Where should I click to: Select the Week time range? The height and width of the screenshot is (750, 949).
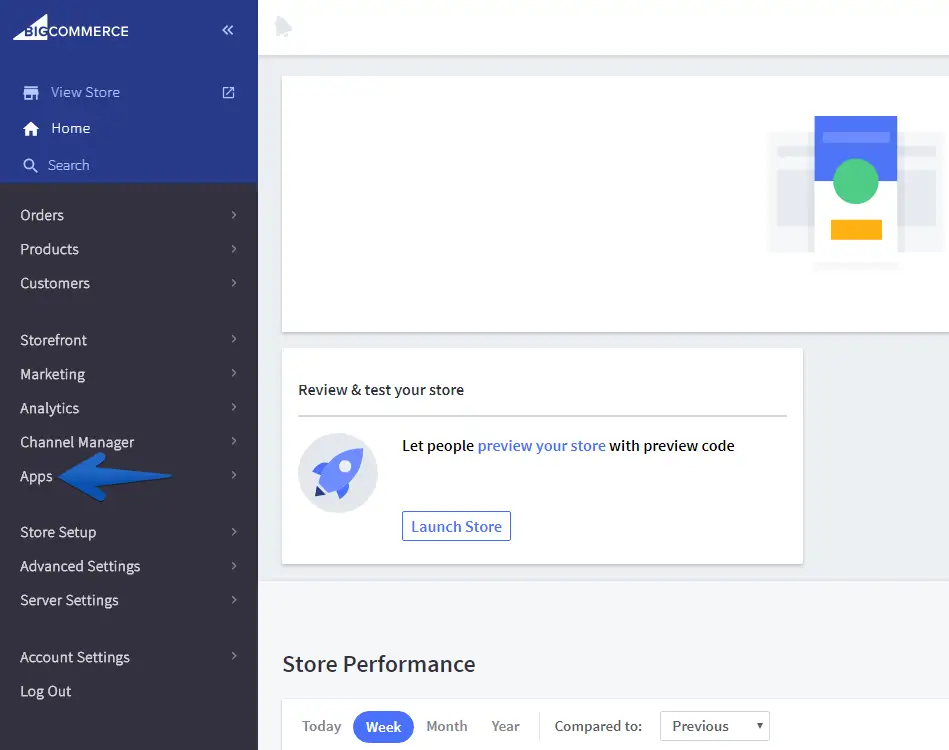point(383,727)
